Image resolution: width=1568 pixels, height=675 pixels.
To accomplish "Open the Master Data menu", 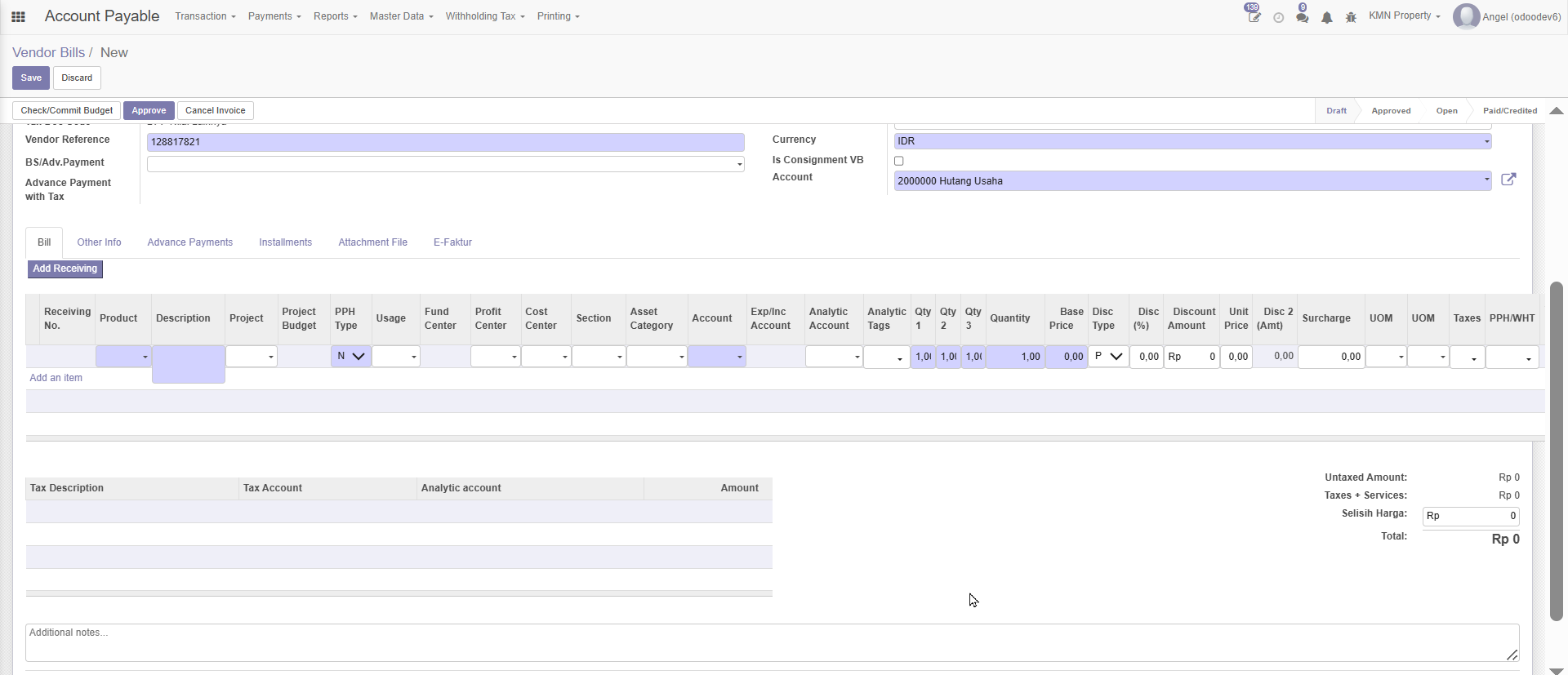I will pyautogui.click(x=401, y=16).
